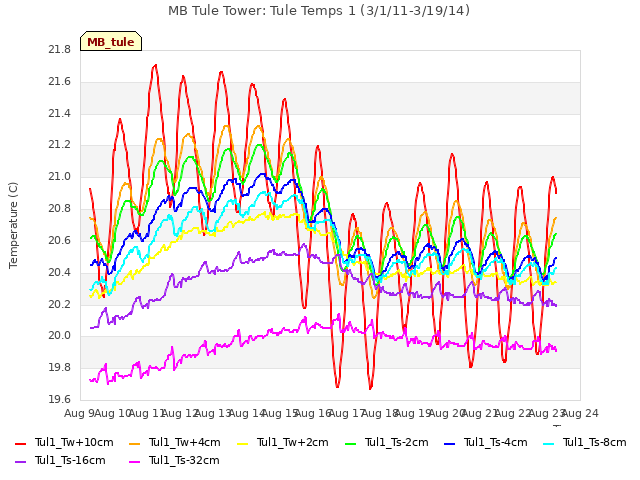
Task: Click the 20.8 y-axis tick label
Action: click(60, 209)
